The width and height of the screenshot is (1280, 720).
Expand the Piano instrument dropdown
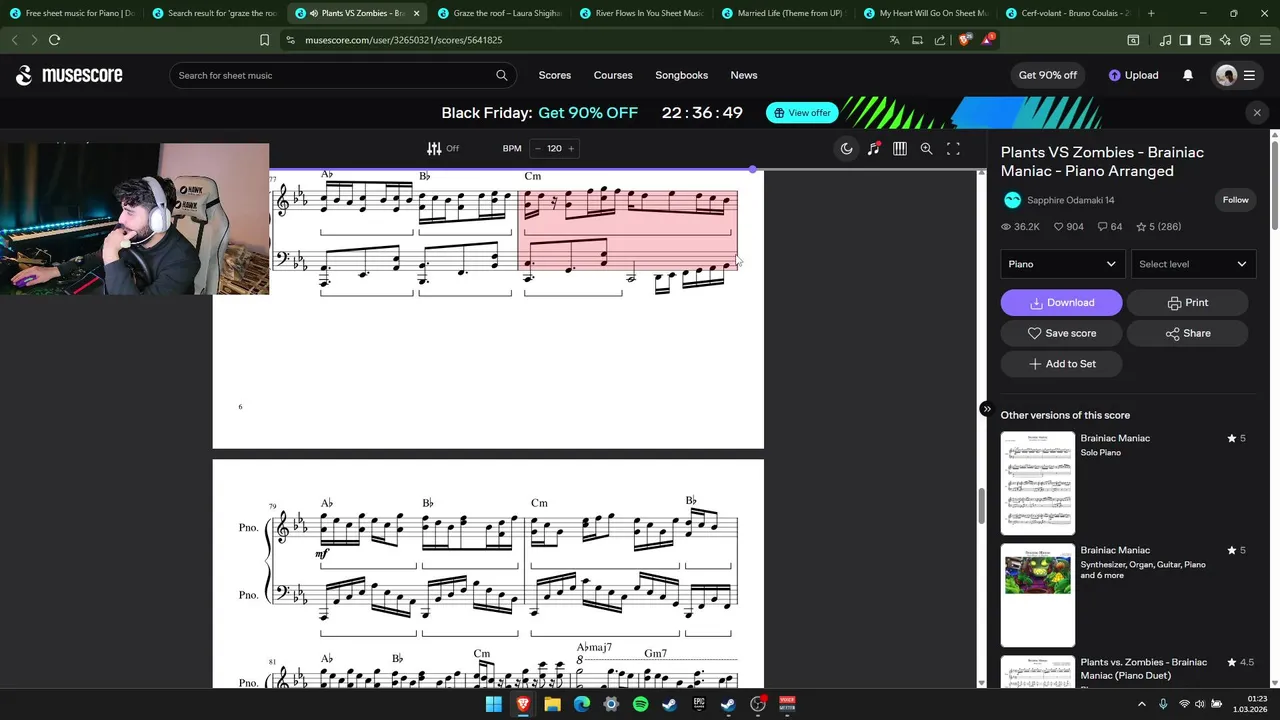[1062, 264]
